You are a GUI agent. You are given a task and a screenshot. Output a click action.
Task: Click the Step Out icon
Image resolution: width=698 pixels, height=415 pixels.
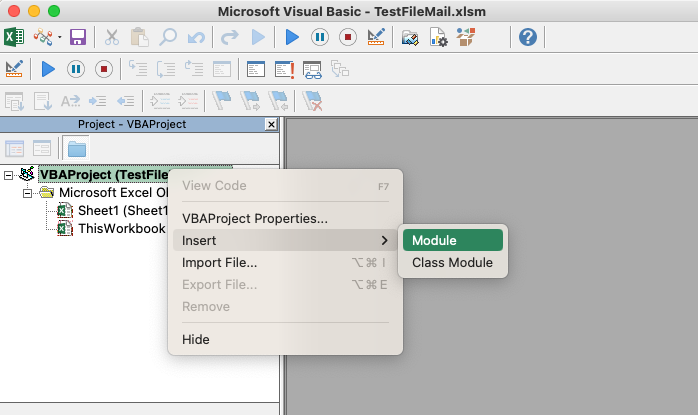coord(194,69)
